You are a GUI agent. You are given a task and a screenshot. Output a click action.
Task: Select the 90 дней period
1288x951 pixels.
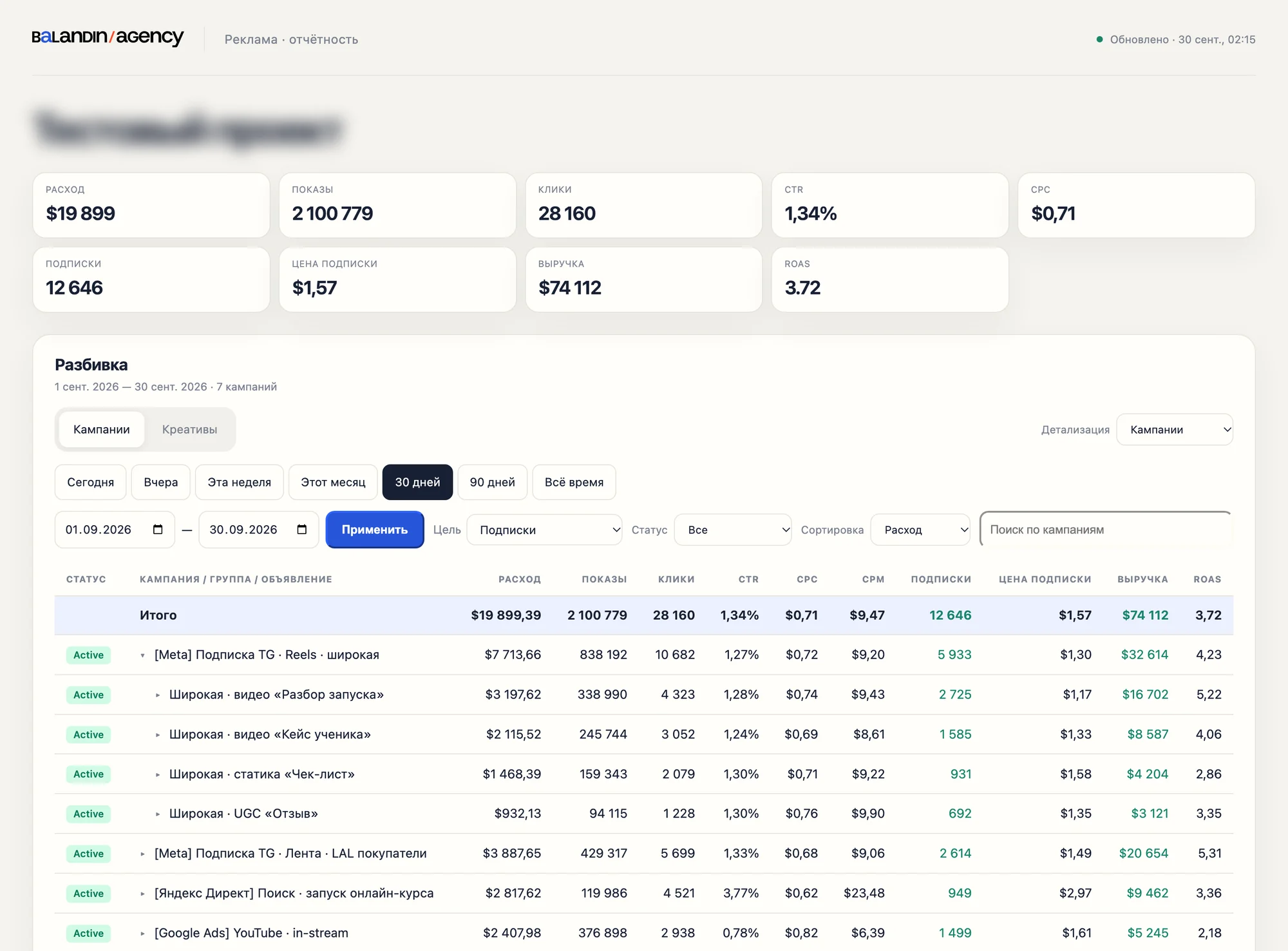(x=493, y=483)
